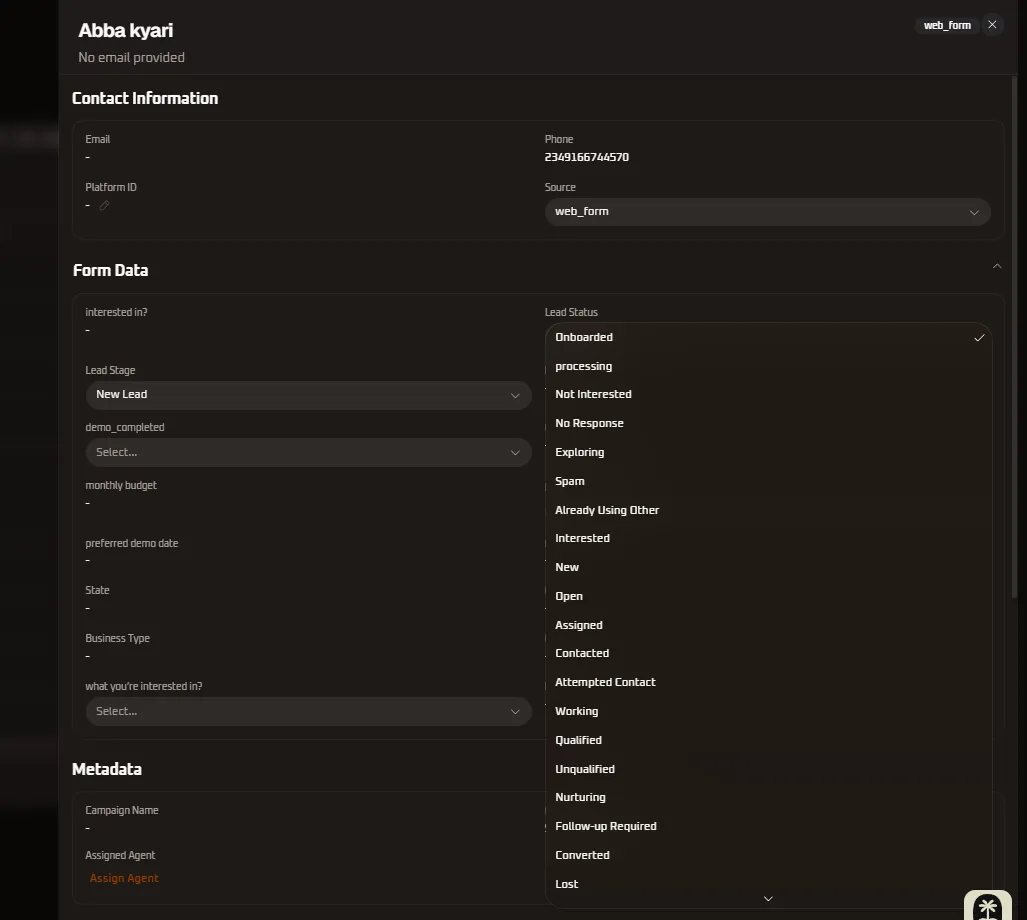The image size is (1027, 920).
Task: Click the preferred demo date label
Action: point(132,543)
